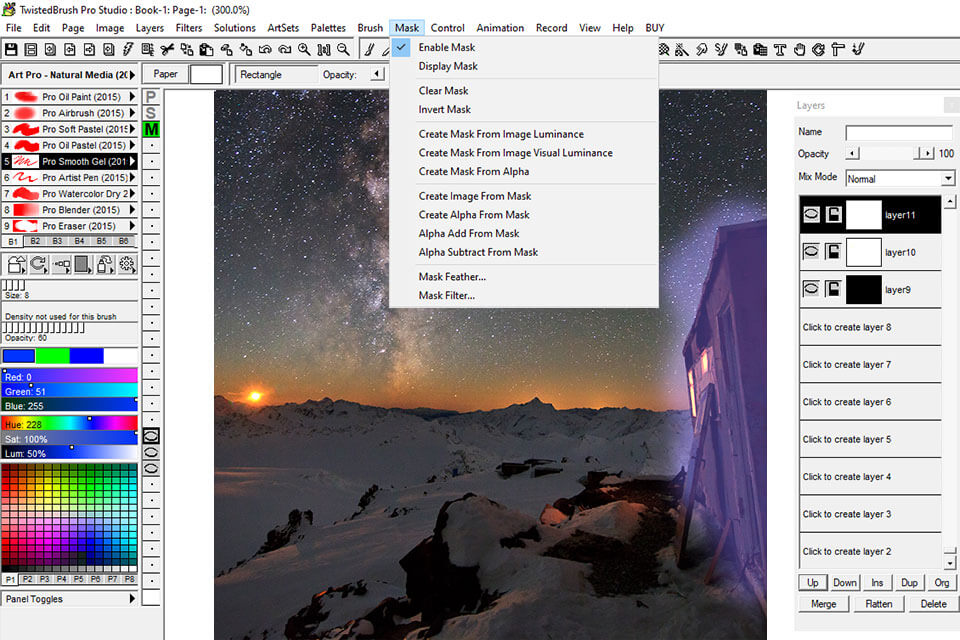Click the gray rectangle brush option icon
This screenshot has width=960, height=640.
83,265
